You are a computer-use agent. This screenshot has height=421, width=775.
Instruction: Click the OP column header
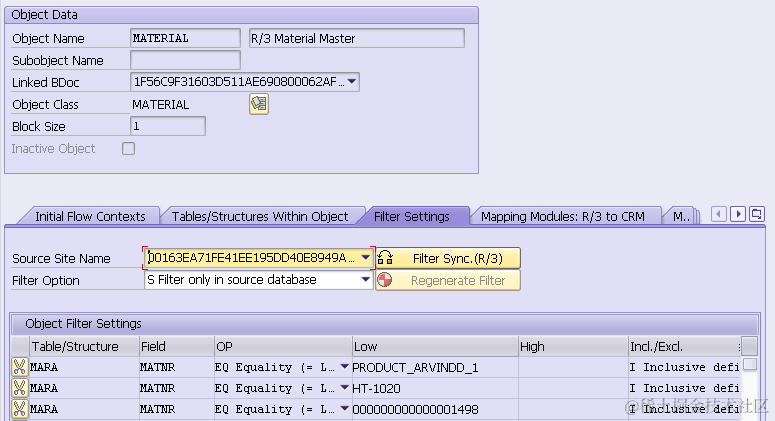point(283,346)
